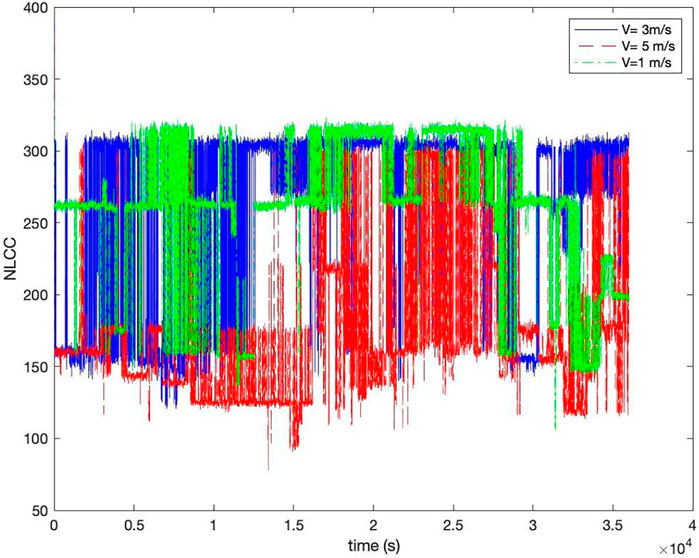Click x-axis tick label 3.5
Viewport: 699px width, 558px height.
pyautogui.click(x=613, y=525)
